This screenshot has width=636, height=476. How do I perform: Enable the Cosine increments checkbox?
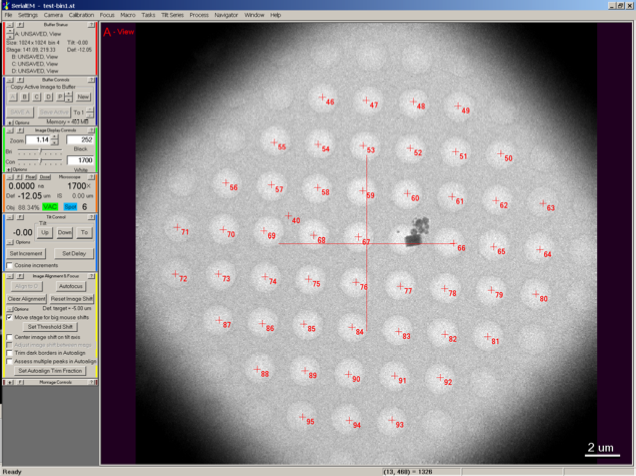(x=10, y=265)
